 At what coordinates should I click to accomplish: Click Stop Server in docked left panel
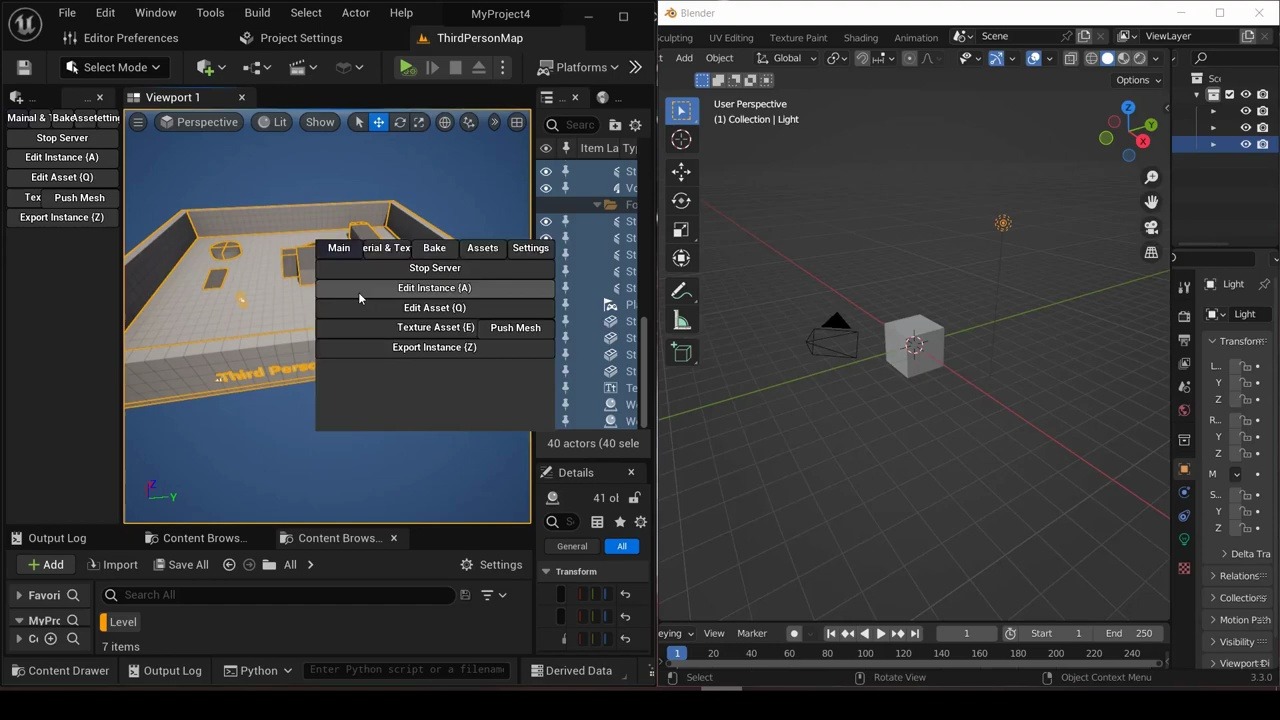62,138
